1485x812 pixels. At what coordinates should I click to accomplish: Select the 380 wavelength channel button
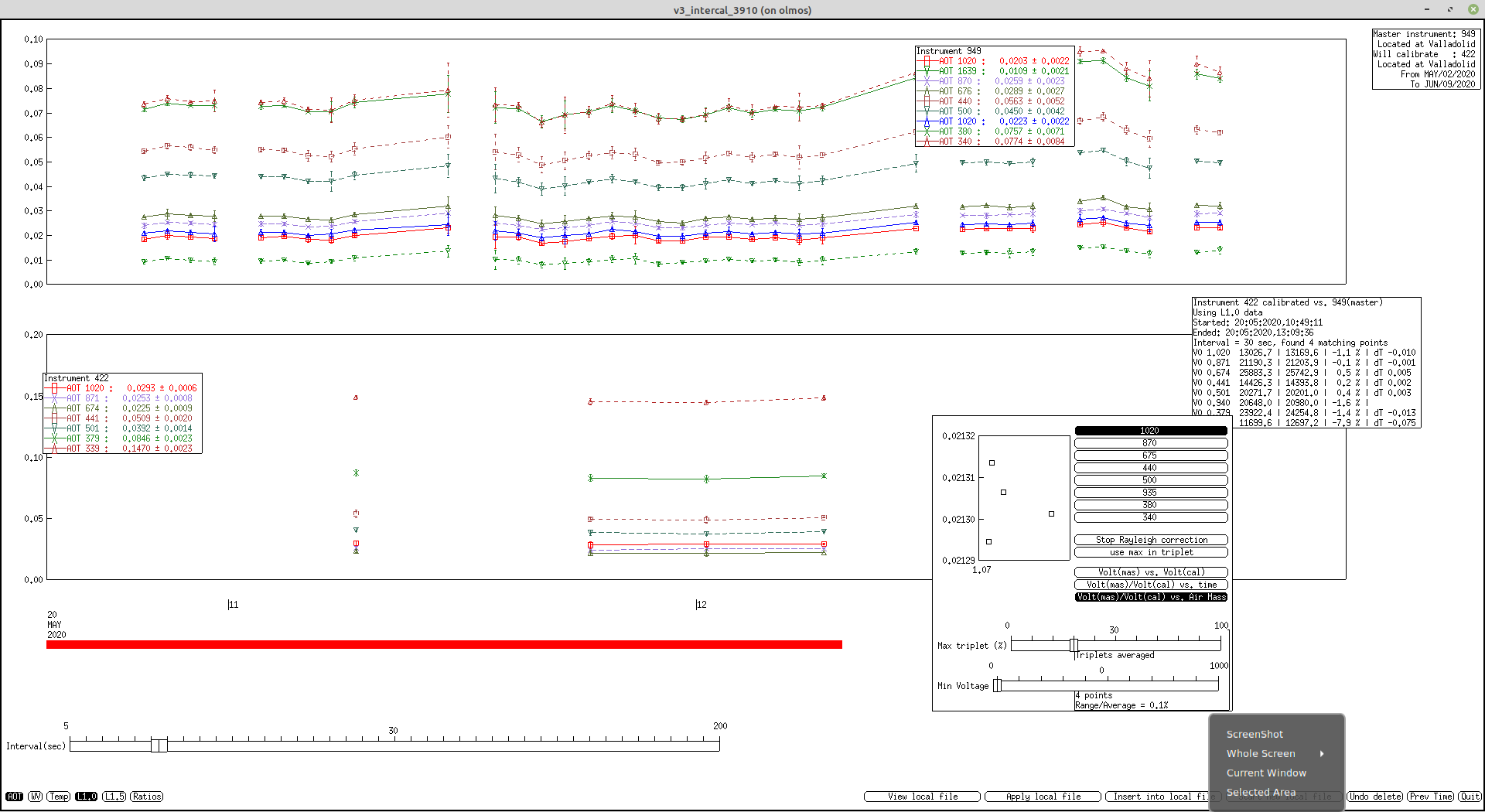pyautogui.click(x=1151, y=505)
